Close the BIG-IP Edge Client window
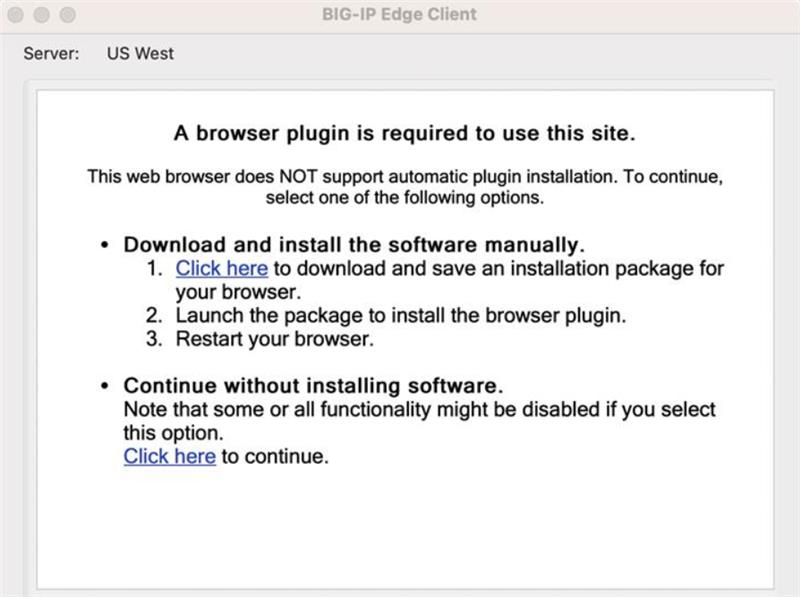The image size is (800, 597). click(14, 14)
